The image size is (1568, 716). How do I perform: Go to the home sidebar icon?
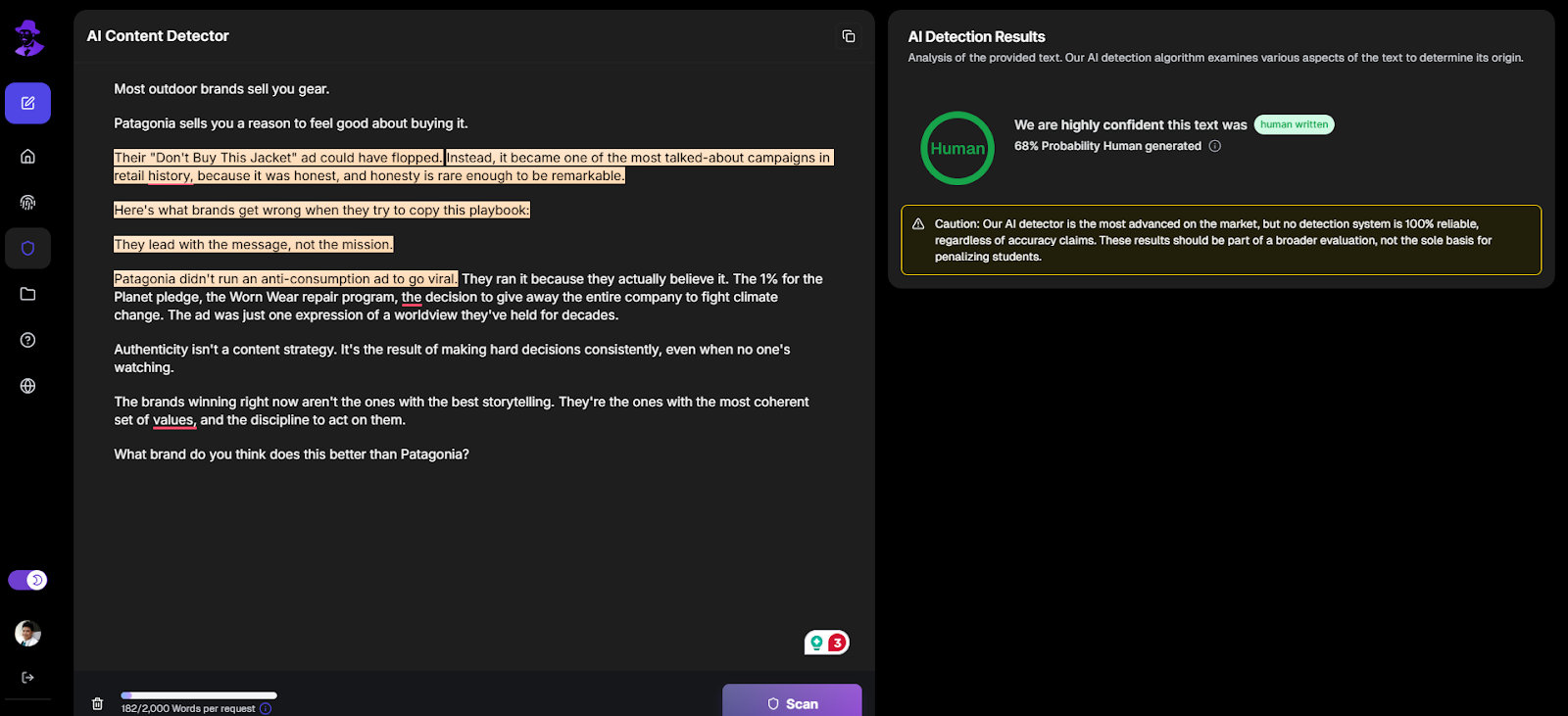coord(27,156)
